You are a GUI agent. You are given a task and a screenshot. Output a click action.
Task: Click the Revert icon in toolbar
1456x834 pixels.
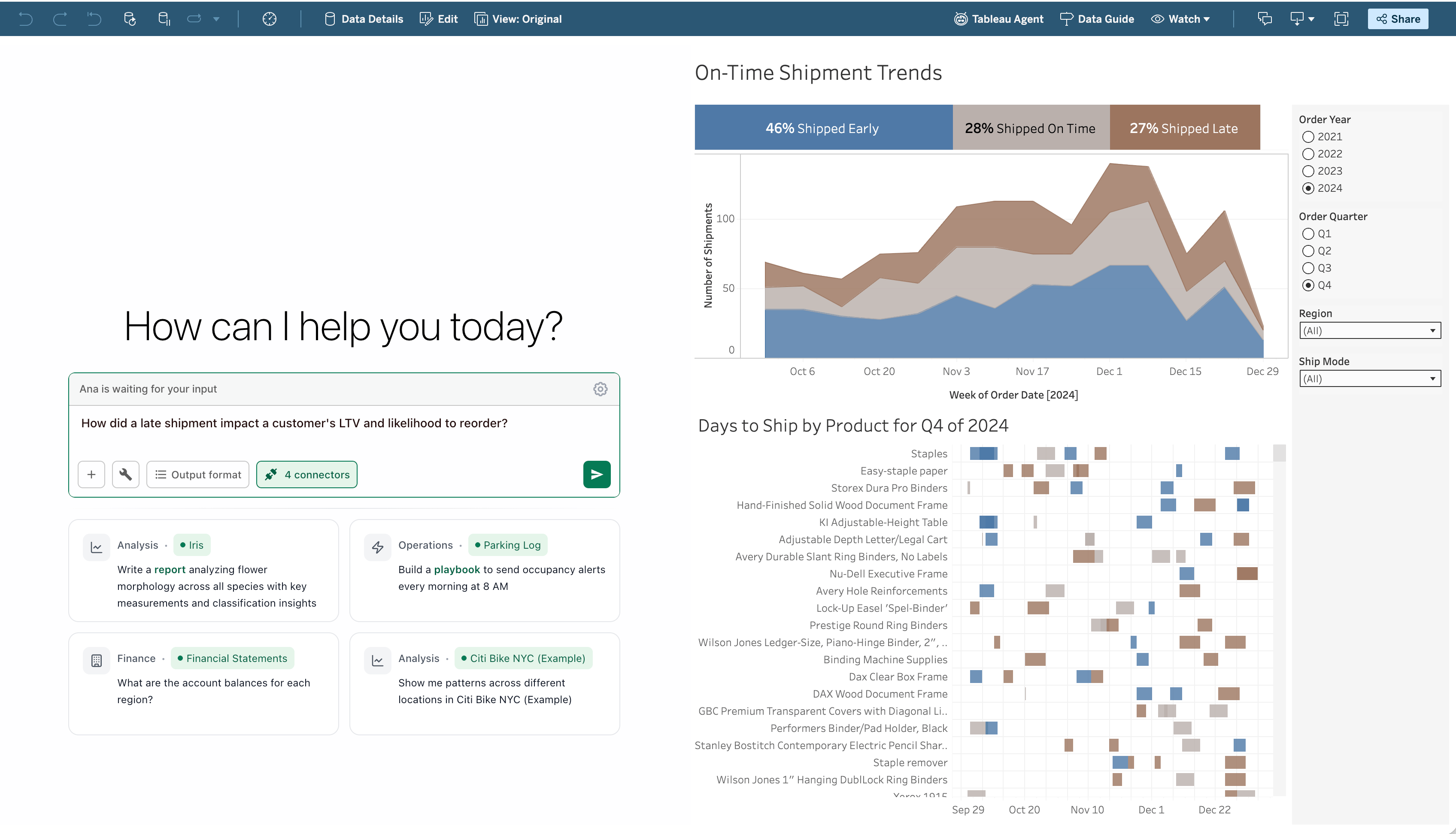(94, 19)
